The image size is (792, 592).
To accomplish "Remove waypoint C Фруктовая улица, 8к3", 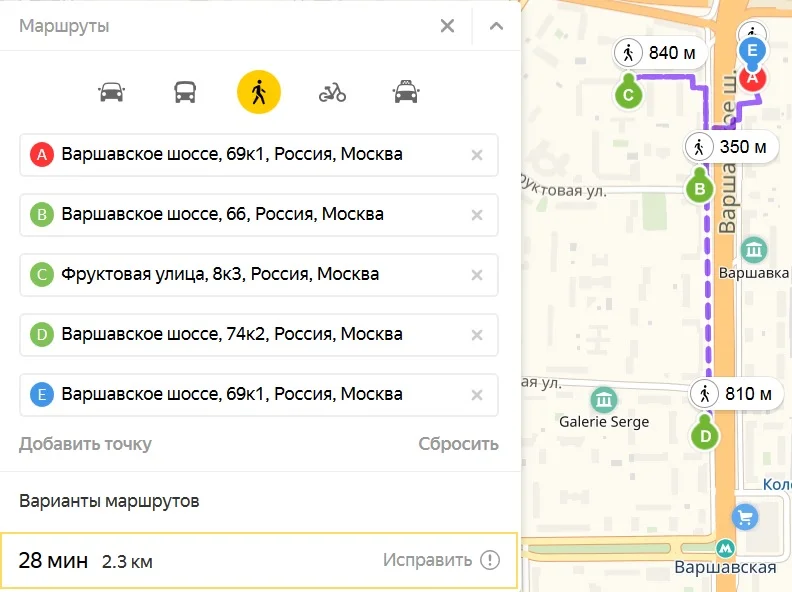I will click(477, 275).
